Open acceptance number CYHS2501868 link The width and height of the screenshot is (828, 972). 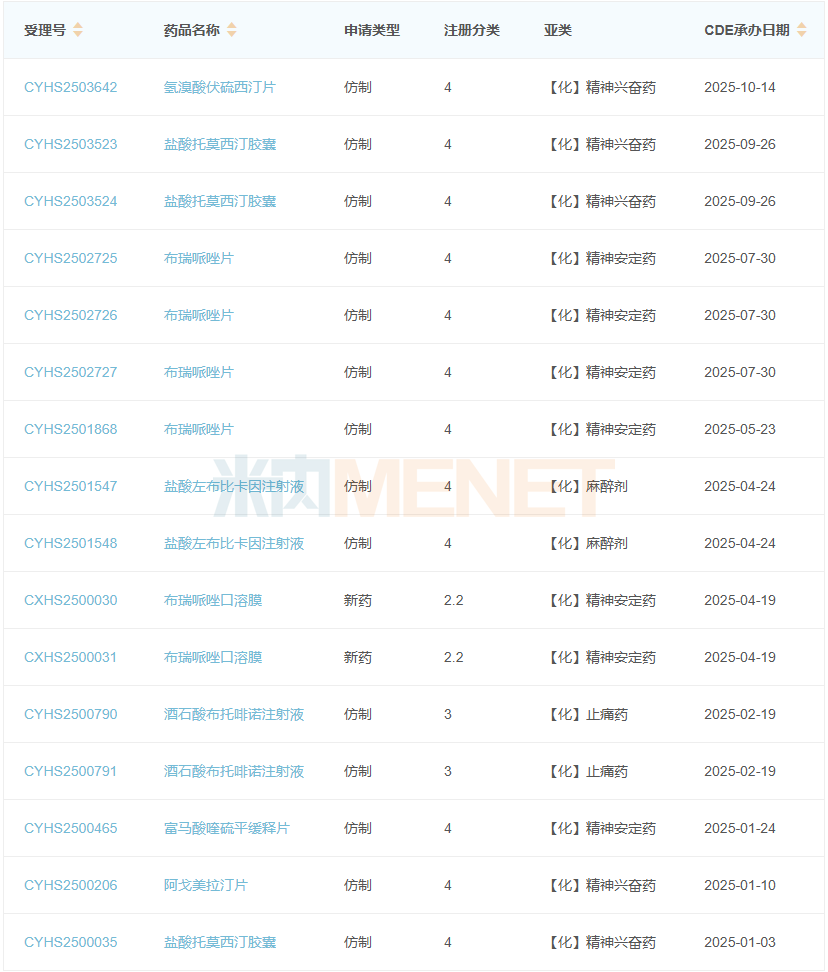(70, 429)
